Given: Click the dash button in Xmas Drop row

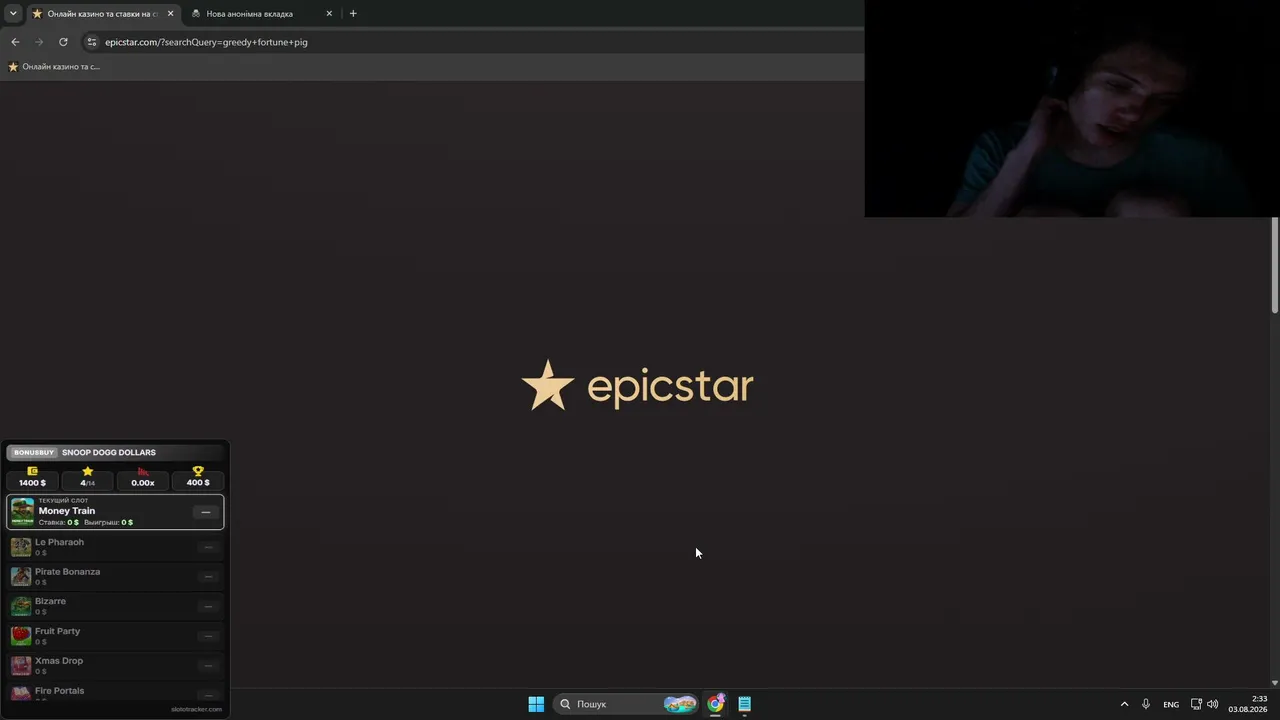Looking at the screenshot, I should 208,666.
